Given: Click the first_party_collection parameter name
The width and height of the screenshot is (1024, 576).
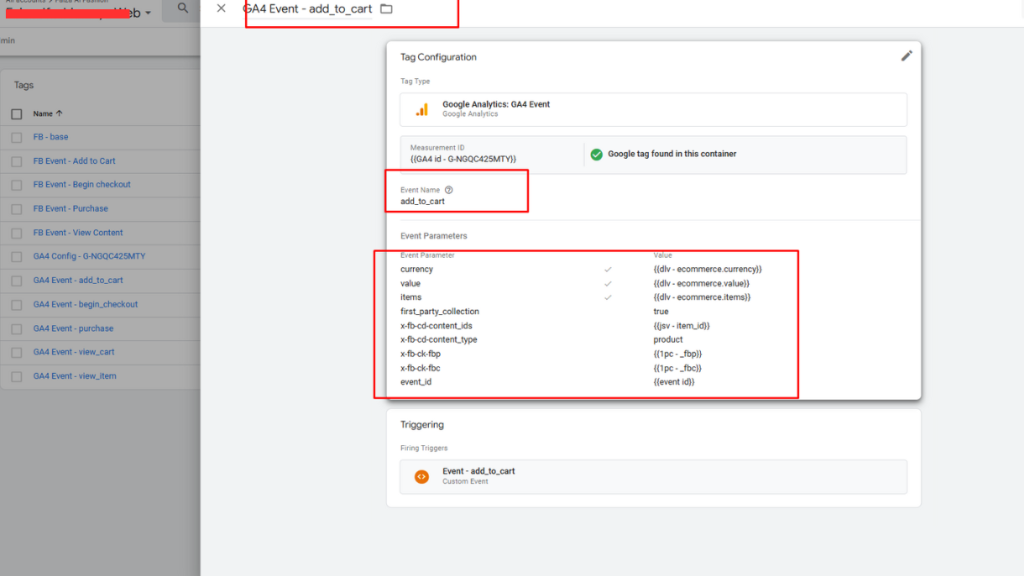Looking at the screenshot, I should [440, 312].
